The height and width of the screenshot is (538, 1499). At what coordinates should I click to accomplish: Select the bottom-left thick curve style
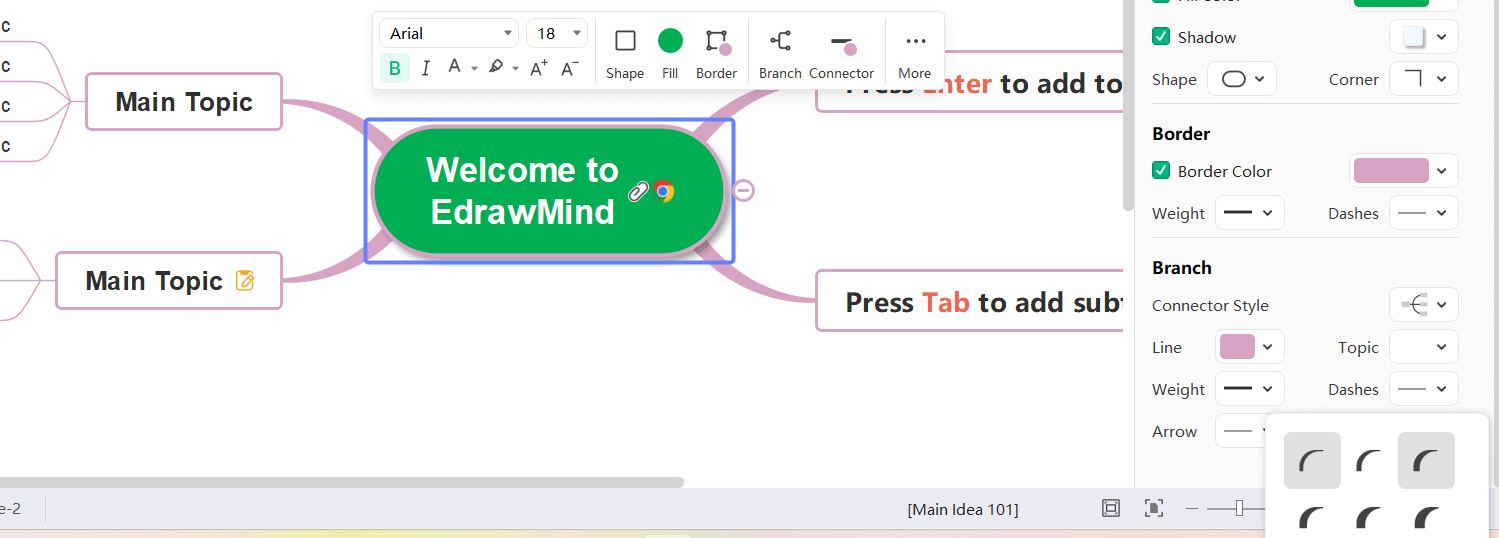[x=1312, y=518]
